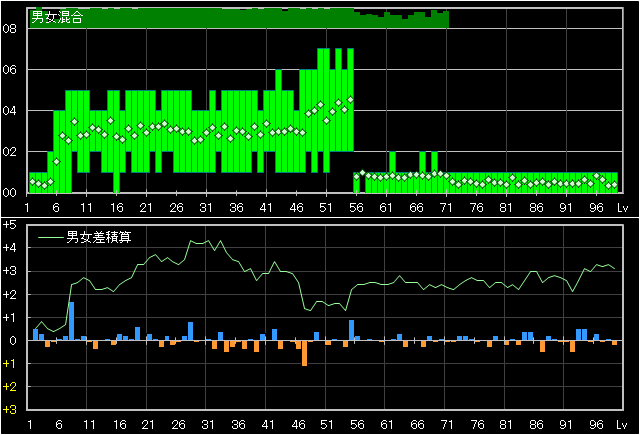Screen dimensions: 640x435
Task: Click the +5 y-axis label
Action: click(x=9, y=225)
